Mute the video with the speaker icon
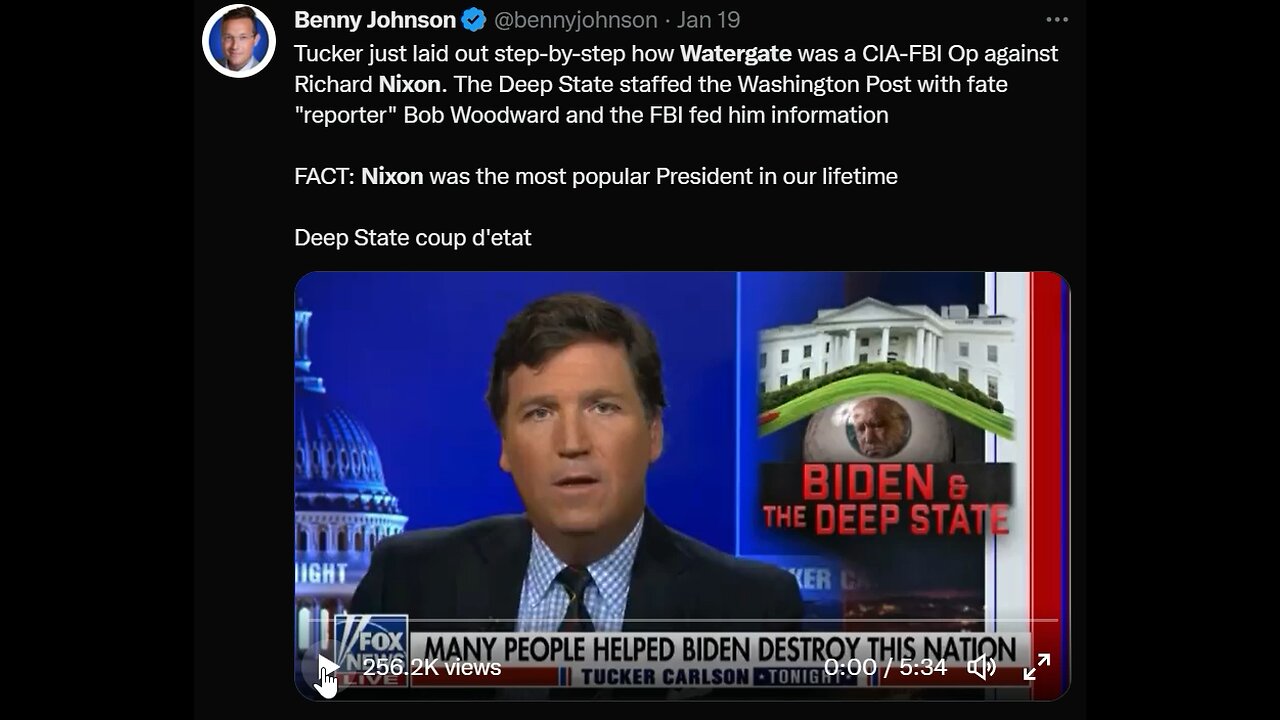 (981, 667)
